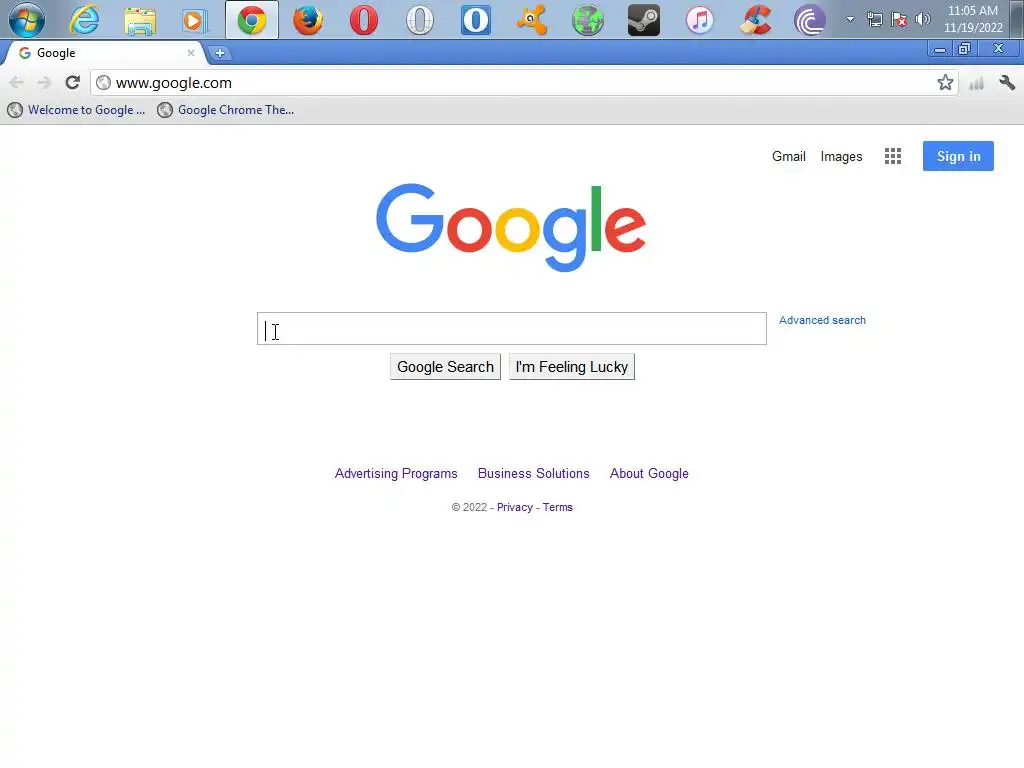The image size is (1024, 768).
Task: Focus the Google search box
Action: [x=511, y=328]
